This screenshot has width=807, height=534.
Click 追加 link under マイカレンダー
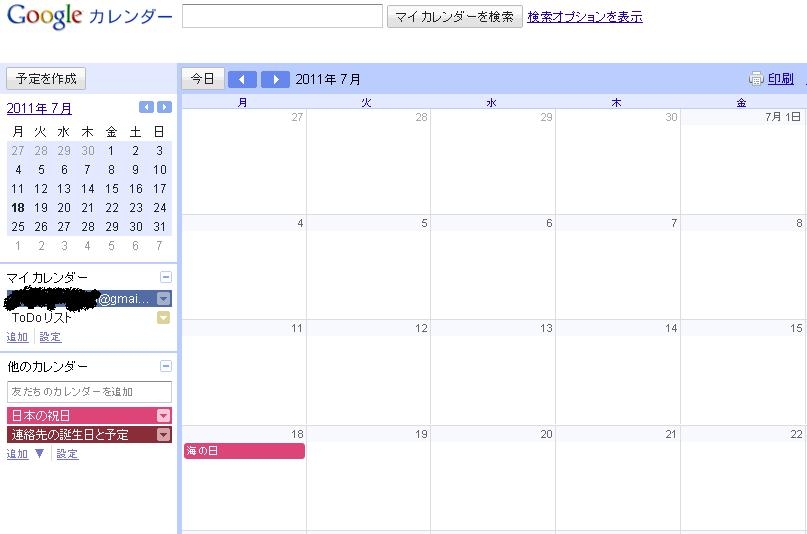pyautogui.click(x=17, y=337)
